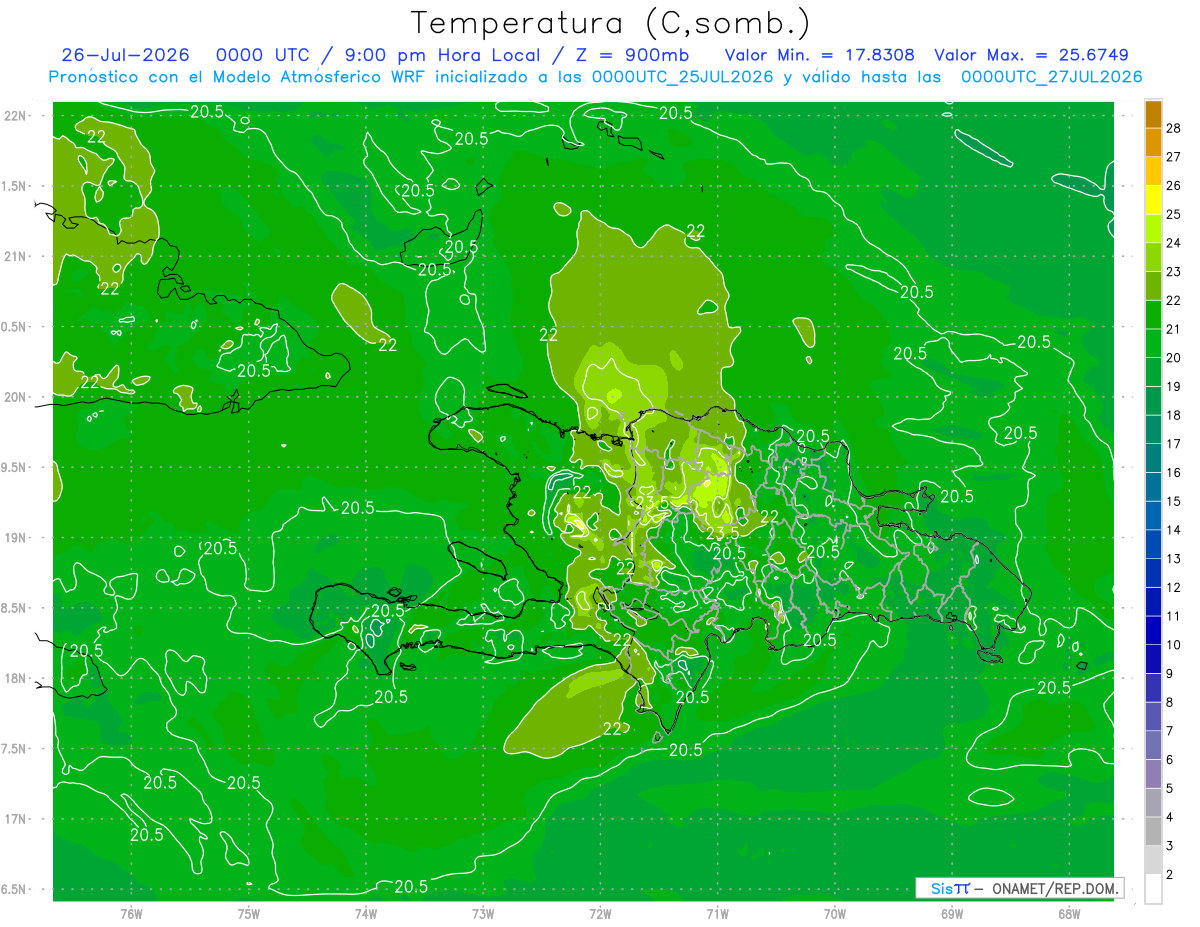
Task: Click the orange legend band between 27 and 28
Action: 1153,142
